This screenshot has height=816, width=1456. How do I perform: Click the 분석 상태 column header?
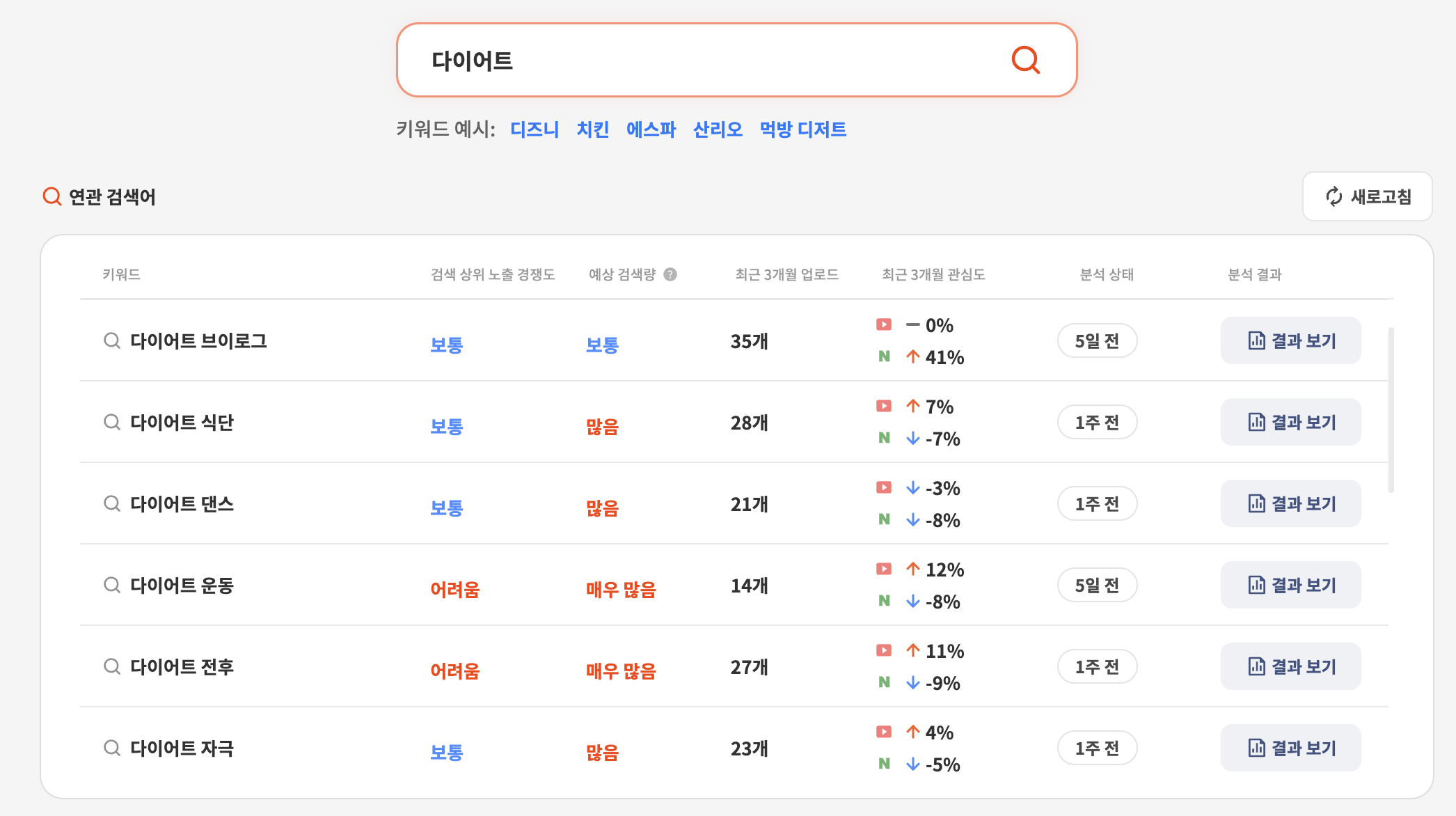point(1107,274)
